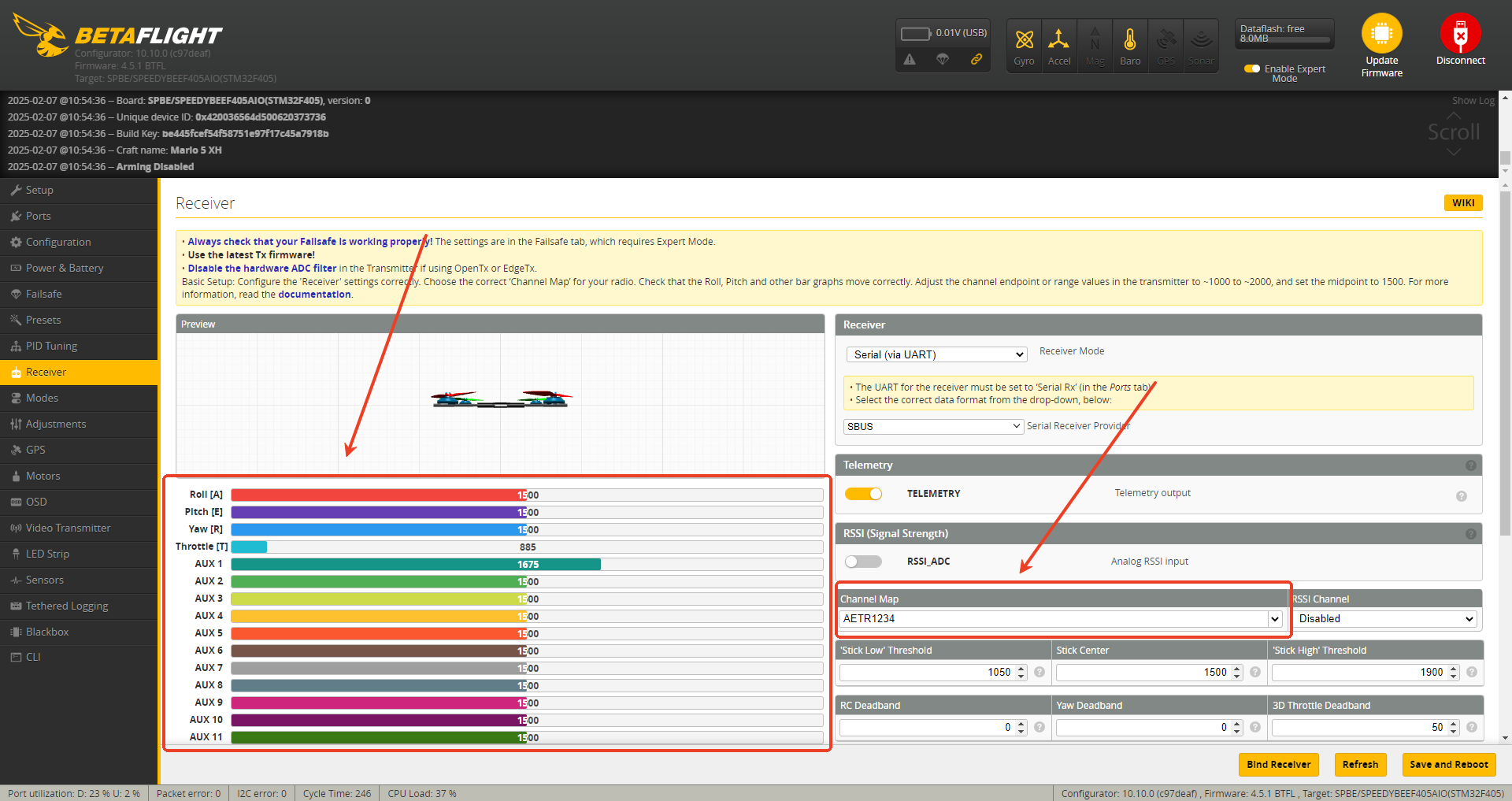Screen dimensions: 1512x801
Task: Click the Update Firmware chip icon
Action: click(1381, 33)
